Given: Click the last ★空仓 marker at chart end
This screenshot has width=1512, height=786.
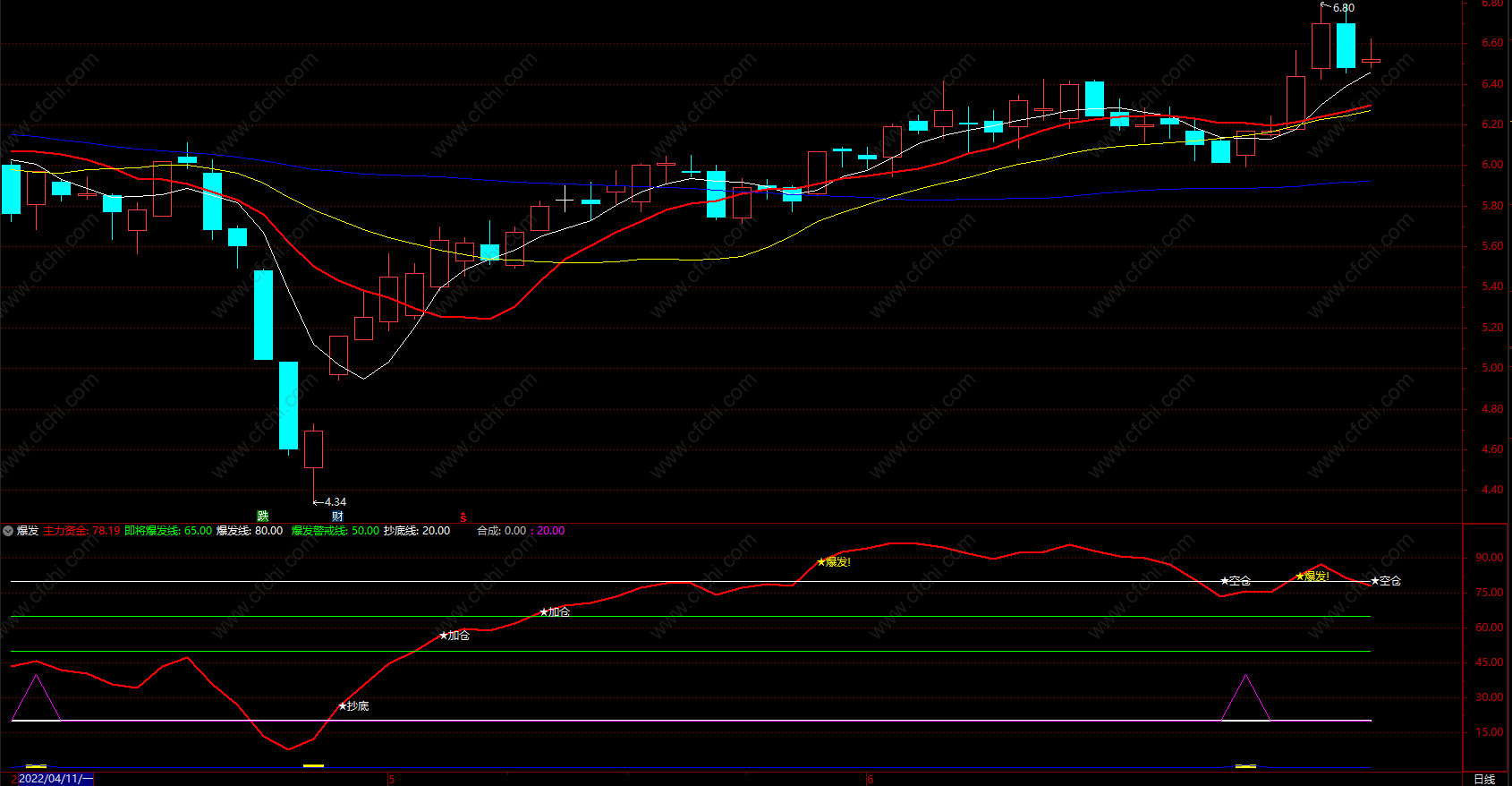Looking at the screenshot, I should point(1386,581).
